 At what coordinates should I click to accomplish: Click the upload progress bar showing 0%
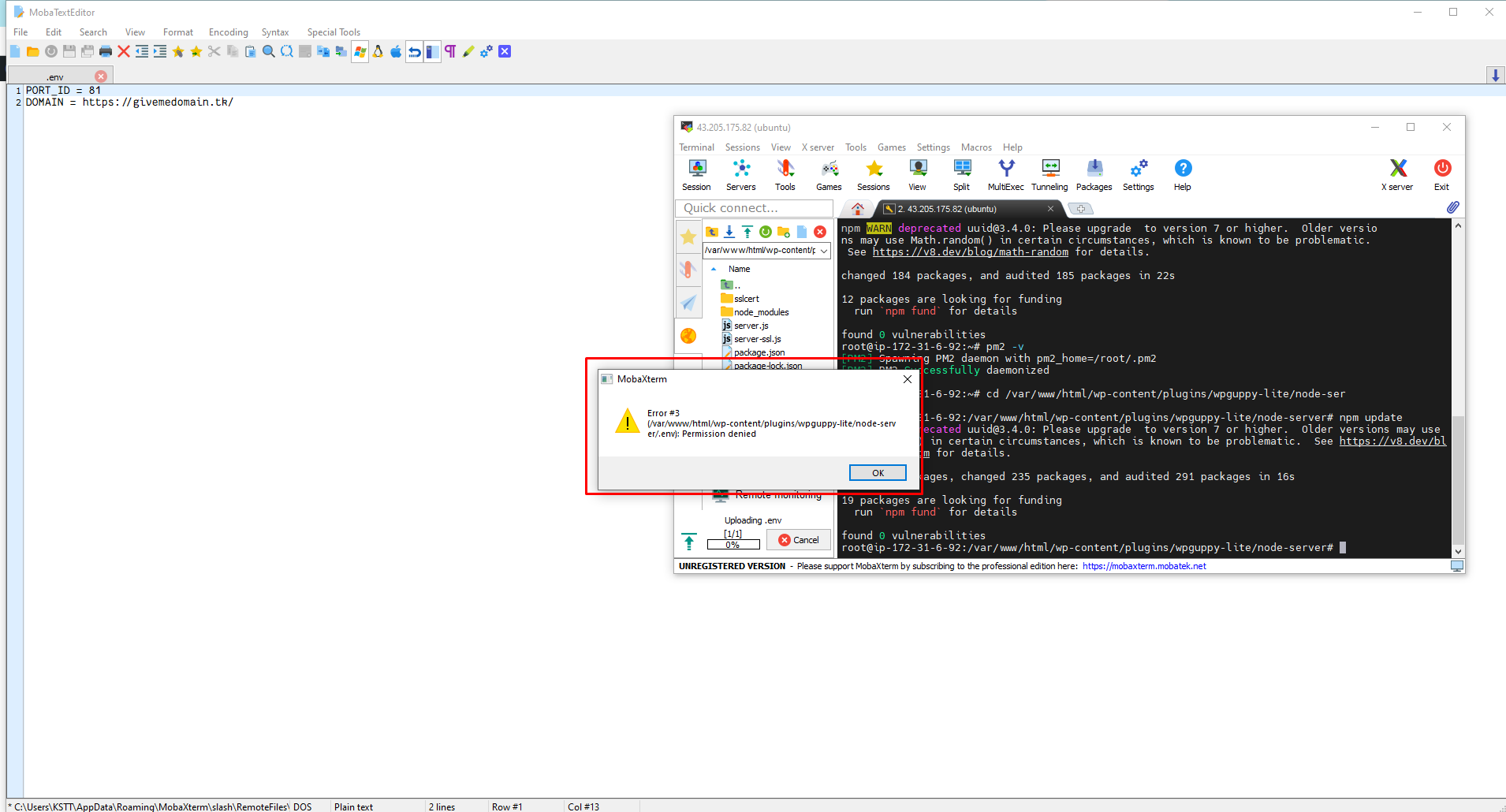732,545
